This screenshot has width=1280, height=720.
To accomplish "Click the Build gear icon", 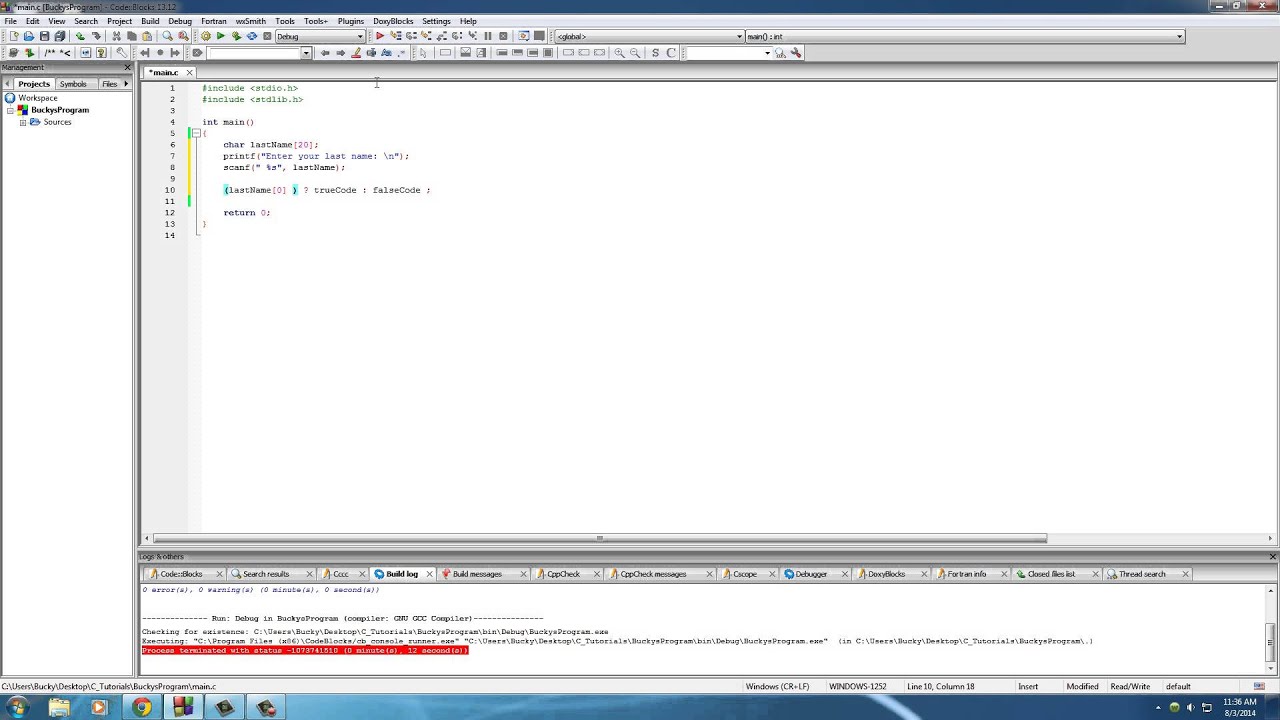I will [206, 36].
